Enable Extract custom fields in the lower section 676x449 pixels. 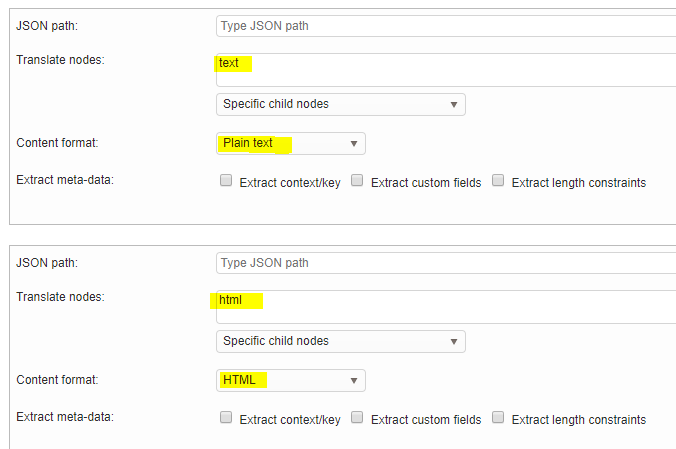[x=357, y=418]
